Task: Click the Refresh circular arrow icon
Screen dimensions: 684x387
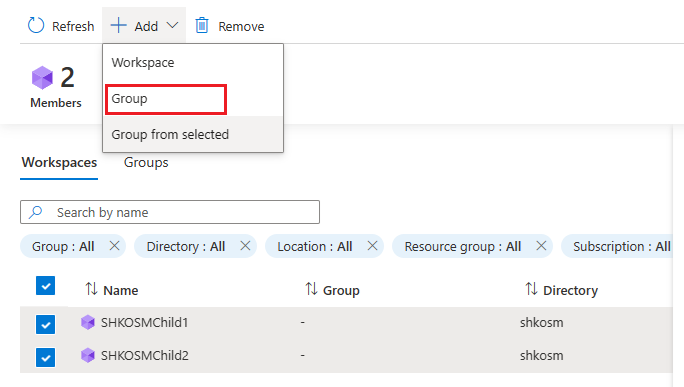Action: [36, 25]
